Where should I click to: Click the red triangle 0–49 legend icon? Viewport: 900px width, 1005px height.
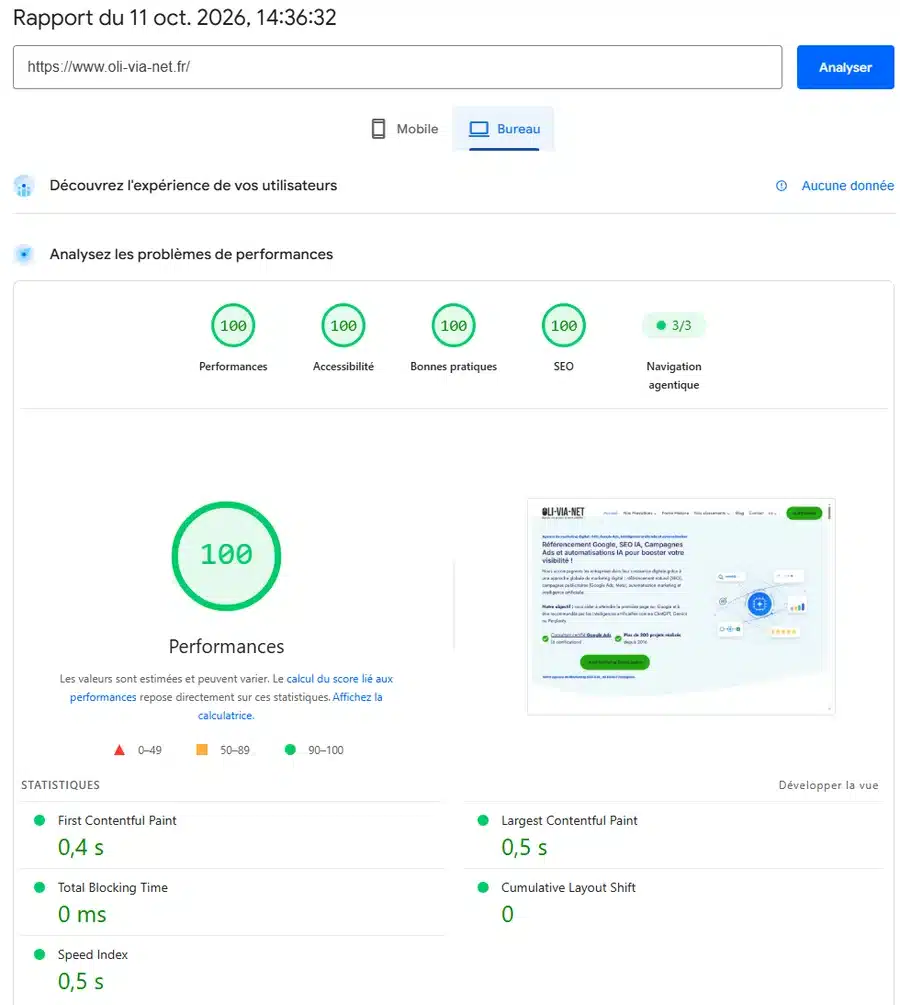(119, 750)
